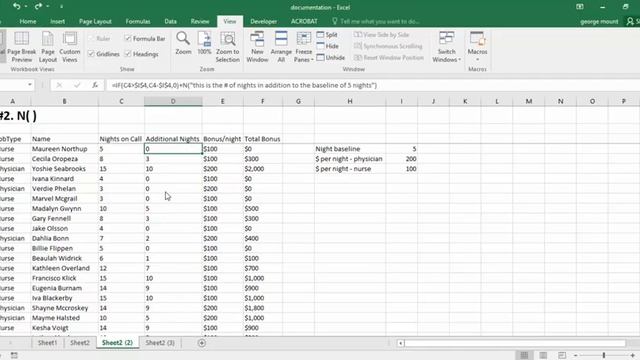Click the Undo arrow in the title bar
The height and width of the screenshot is (360, 640).
17,6
